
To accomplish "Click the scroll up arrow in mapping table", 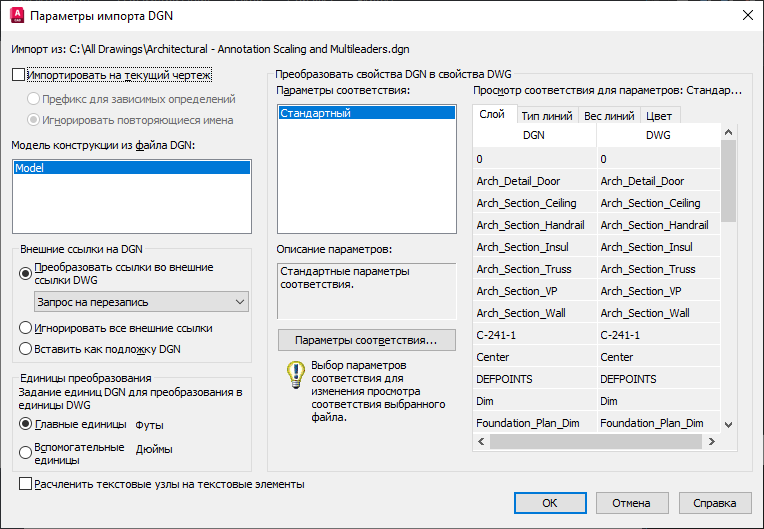I will 728,132.
